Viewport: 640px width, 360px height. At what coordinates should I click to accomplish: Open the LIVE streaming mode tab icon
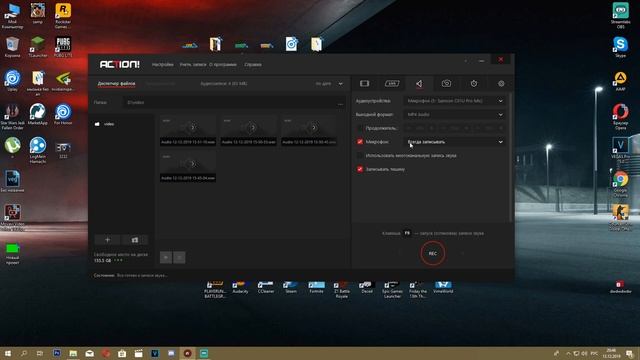(x=392, y=84)
